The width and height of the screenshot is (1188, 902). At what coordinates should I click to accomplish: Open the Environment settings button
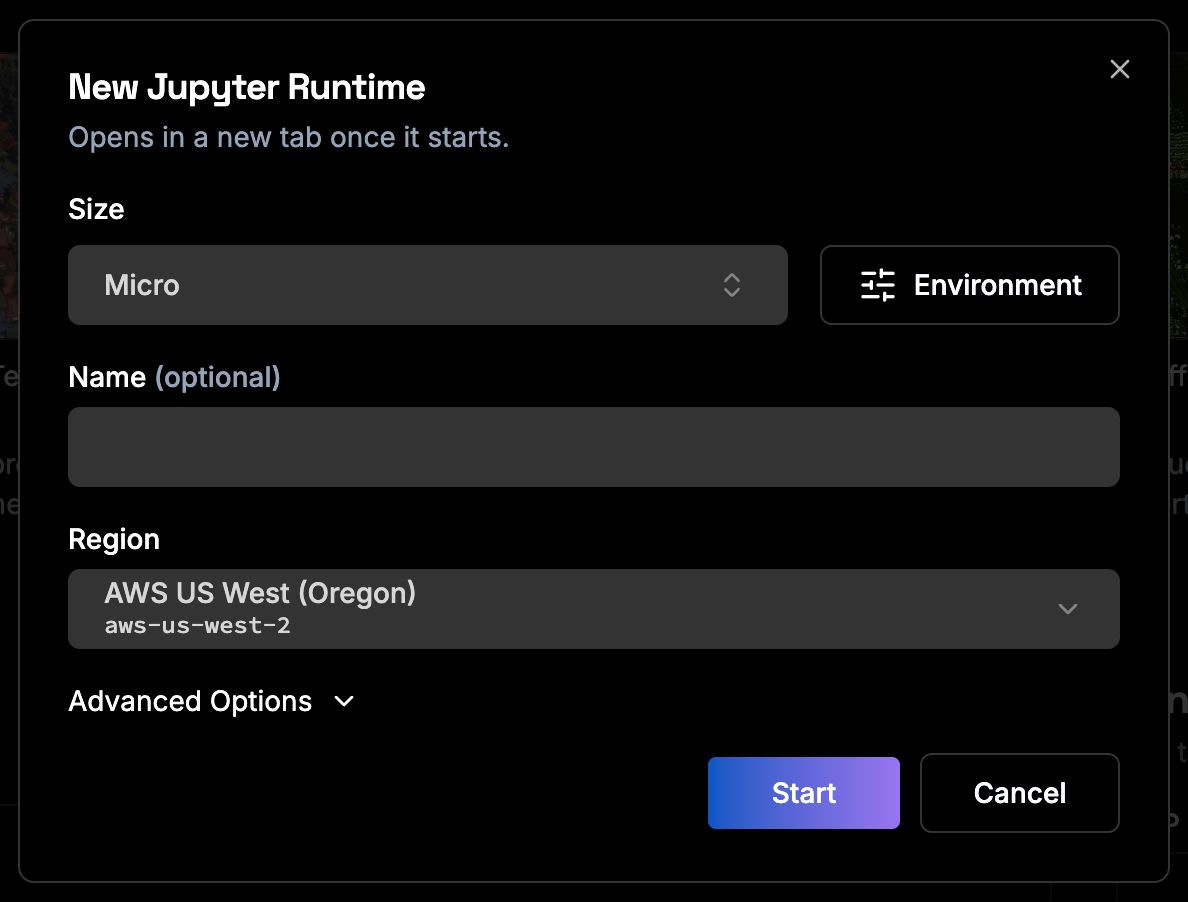click(969, 285)
